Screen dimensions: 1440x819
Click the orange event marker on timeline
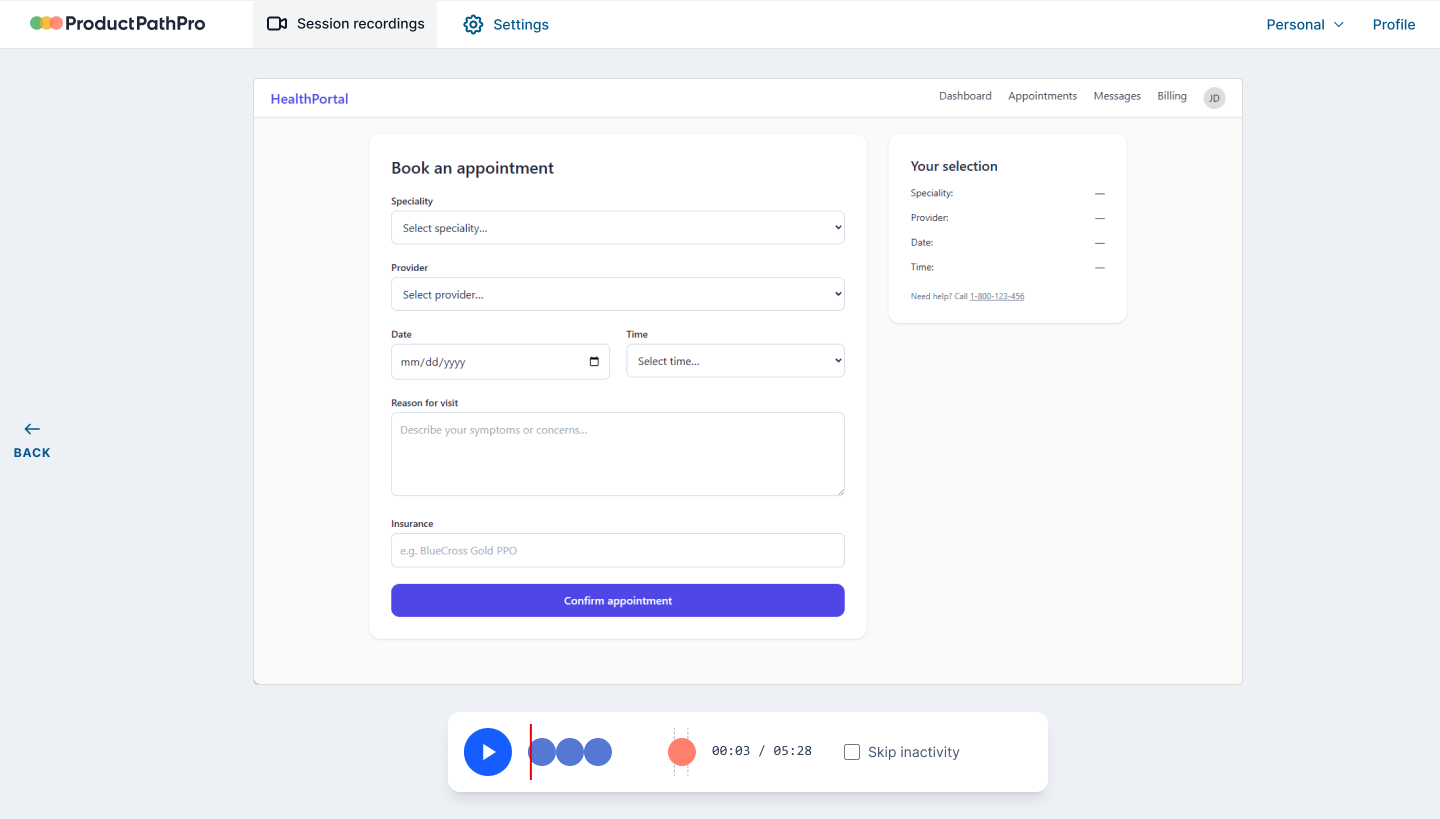pyautogui.click(x=682, y=752)
